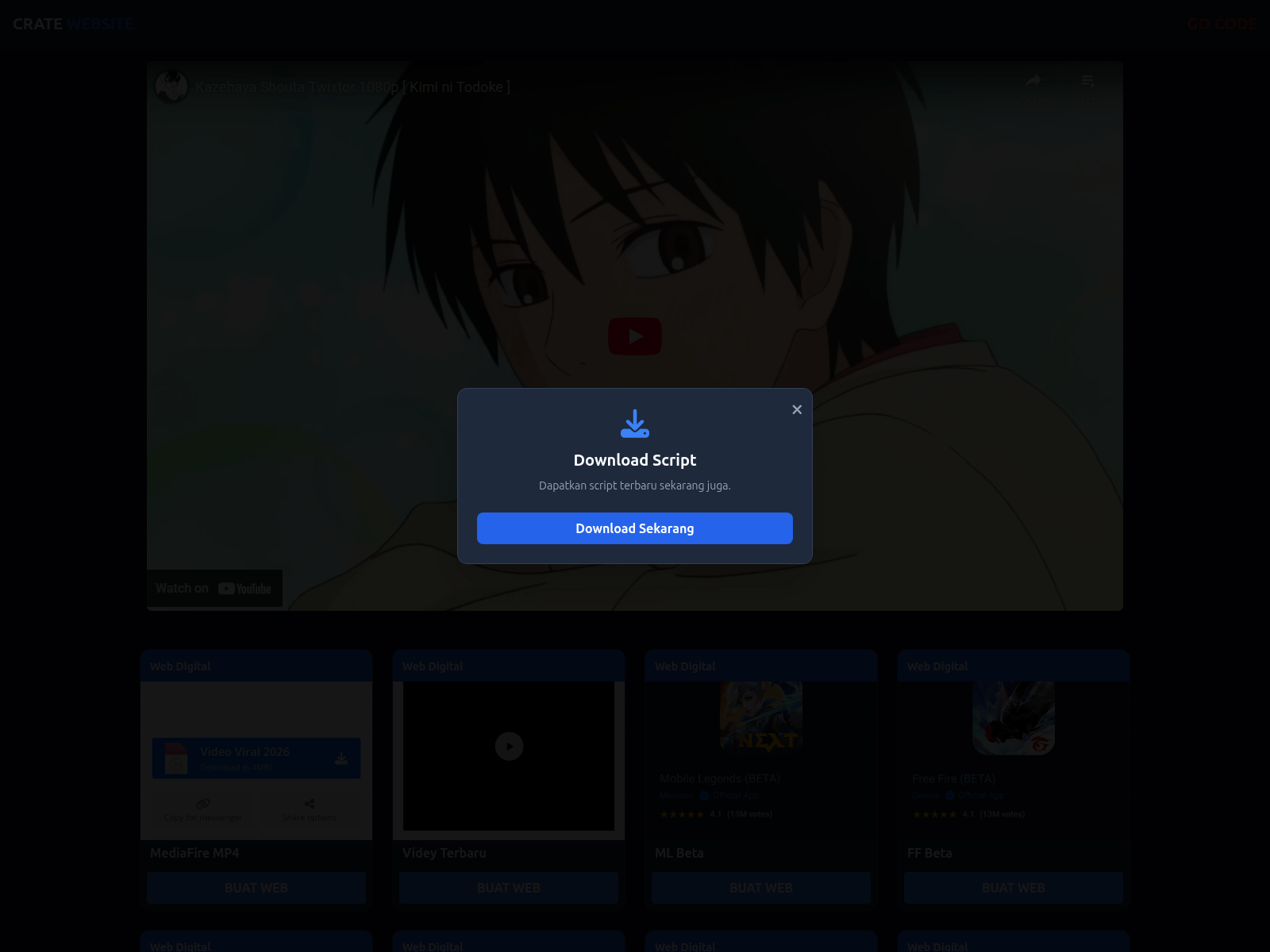Click the play icon in Videy Terbaru preview

510,746
